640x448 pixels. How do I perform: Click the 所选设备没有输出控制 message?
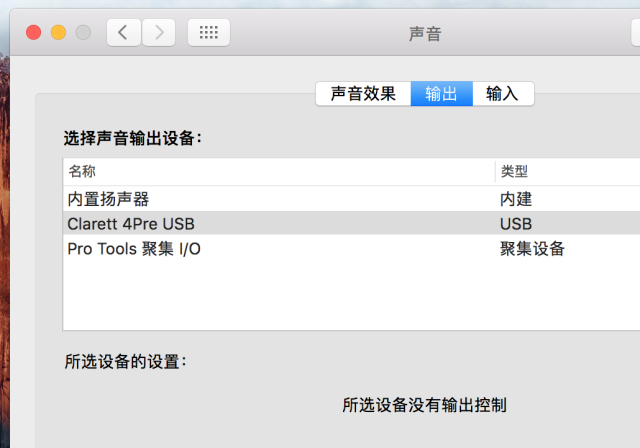click(424, 405)
